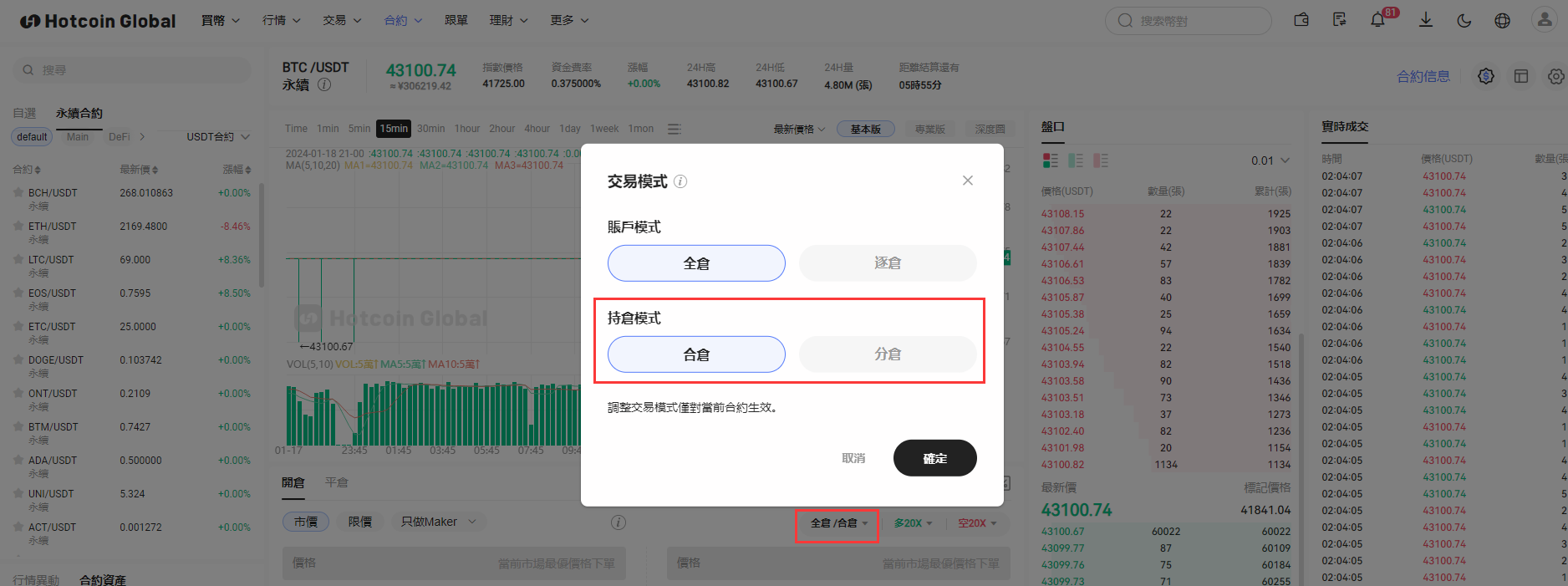Open 理財 dropdown menu
The height and width of the screenshot is (586, 1568).
509,20
